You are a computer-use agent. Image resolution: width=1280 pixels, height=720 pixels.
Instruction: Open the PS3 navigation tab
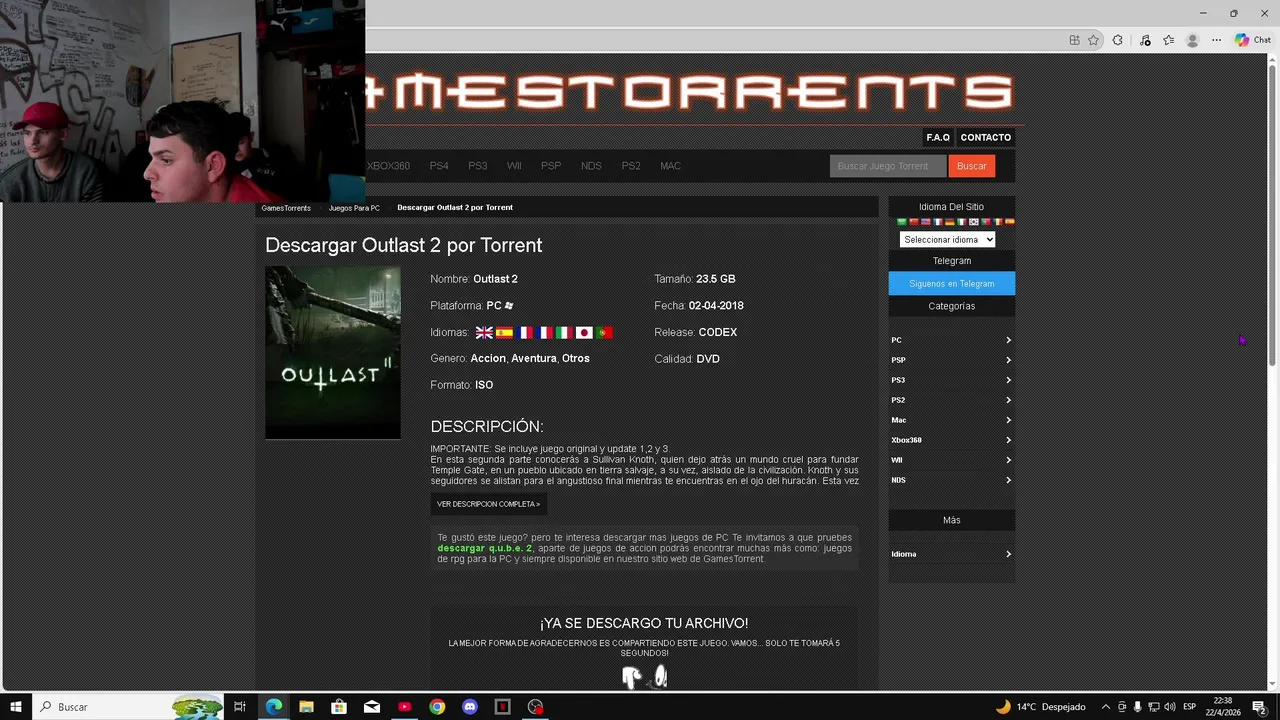pyautogui.click(x=478, y=166)
